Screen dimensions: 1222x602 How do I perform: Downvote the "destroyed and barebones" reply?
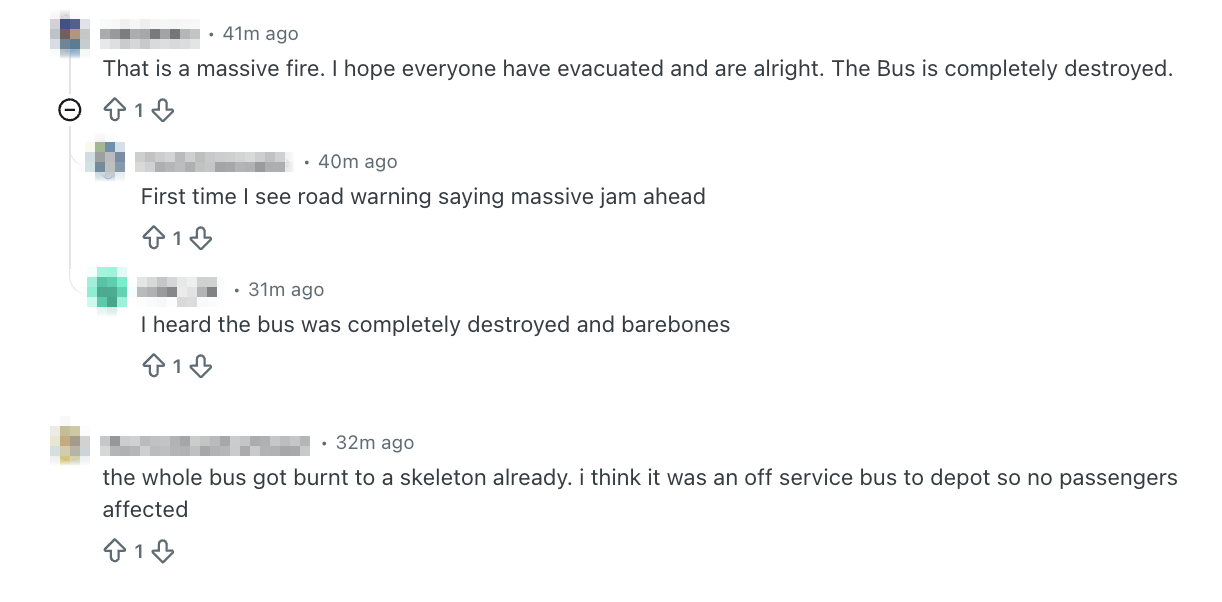tap(201, 366)
